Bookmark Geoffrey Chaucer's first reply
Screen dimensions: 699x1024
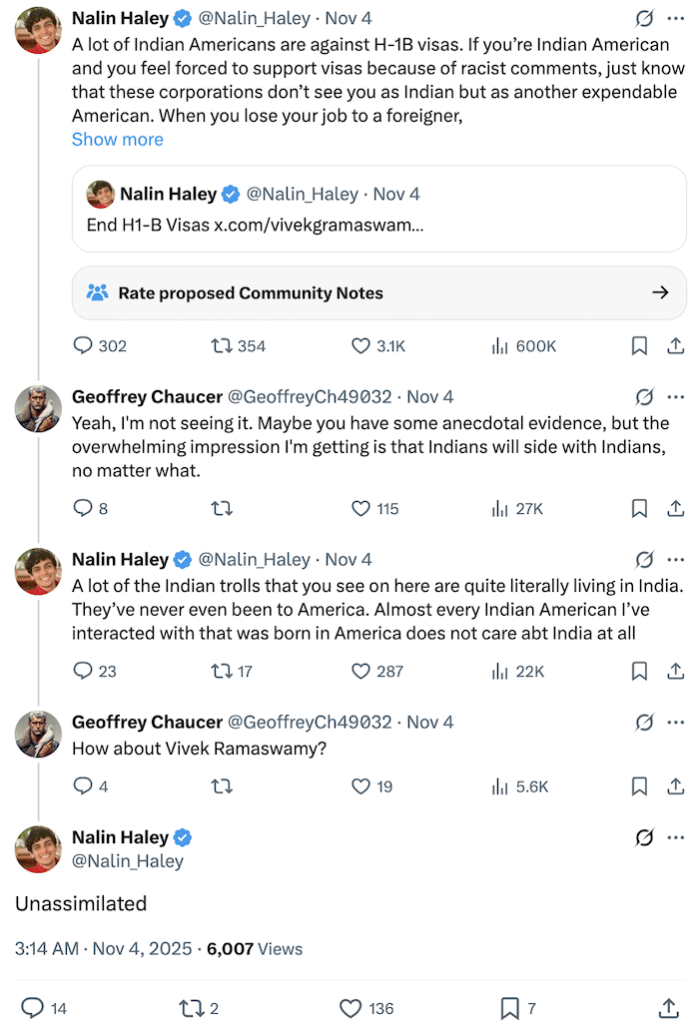639,508
